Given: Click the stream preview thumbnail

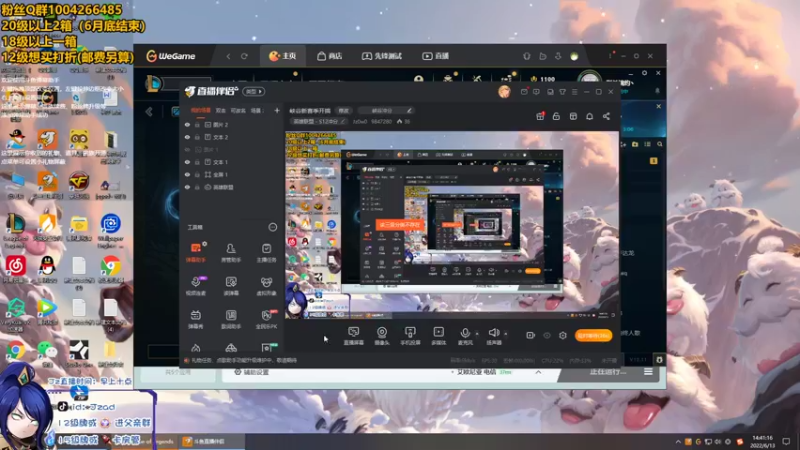Looking at the screenshot, I should click(x=452, y=226).
